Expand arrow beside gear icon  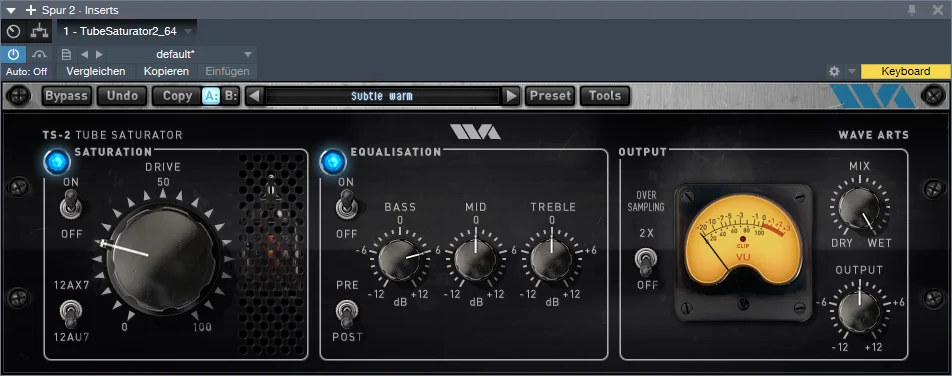pyautogui.click(x=852, y=72)
